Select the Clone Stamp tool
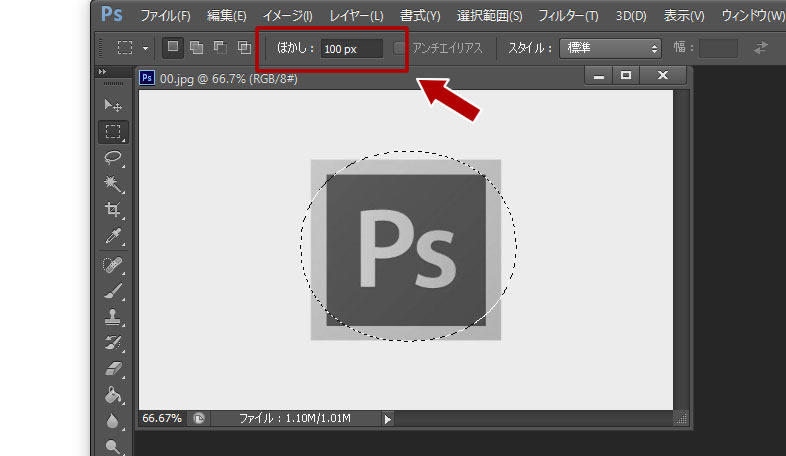 tap(113, 317)
